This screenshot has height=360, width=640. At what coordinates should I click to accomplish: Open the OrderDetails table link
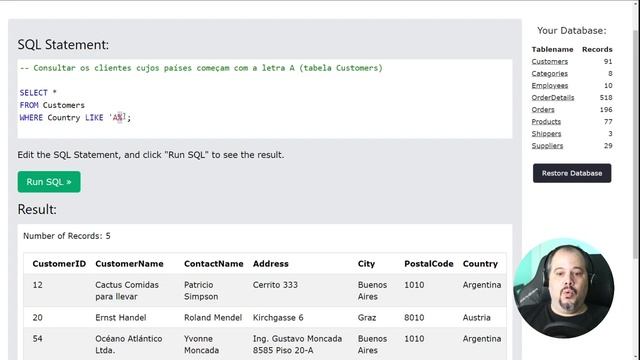[x=553, y=97]
